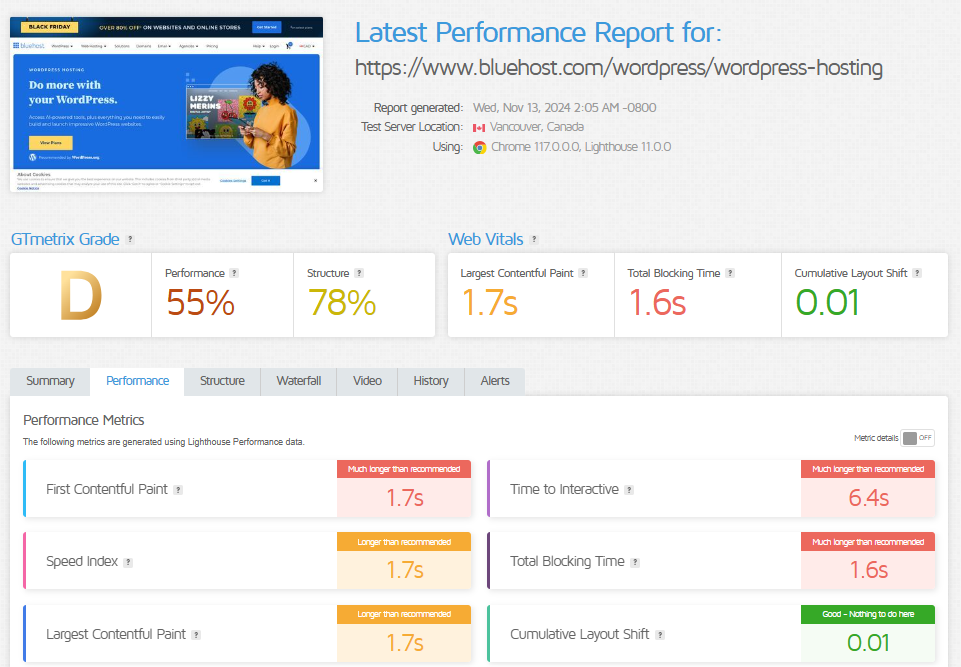Viewport: 961px width, 667px height.
Task: Click the Time to Interactive 6.4s value
Action: 868,498
